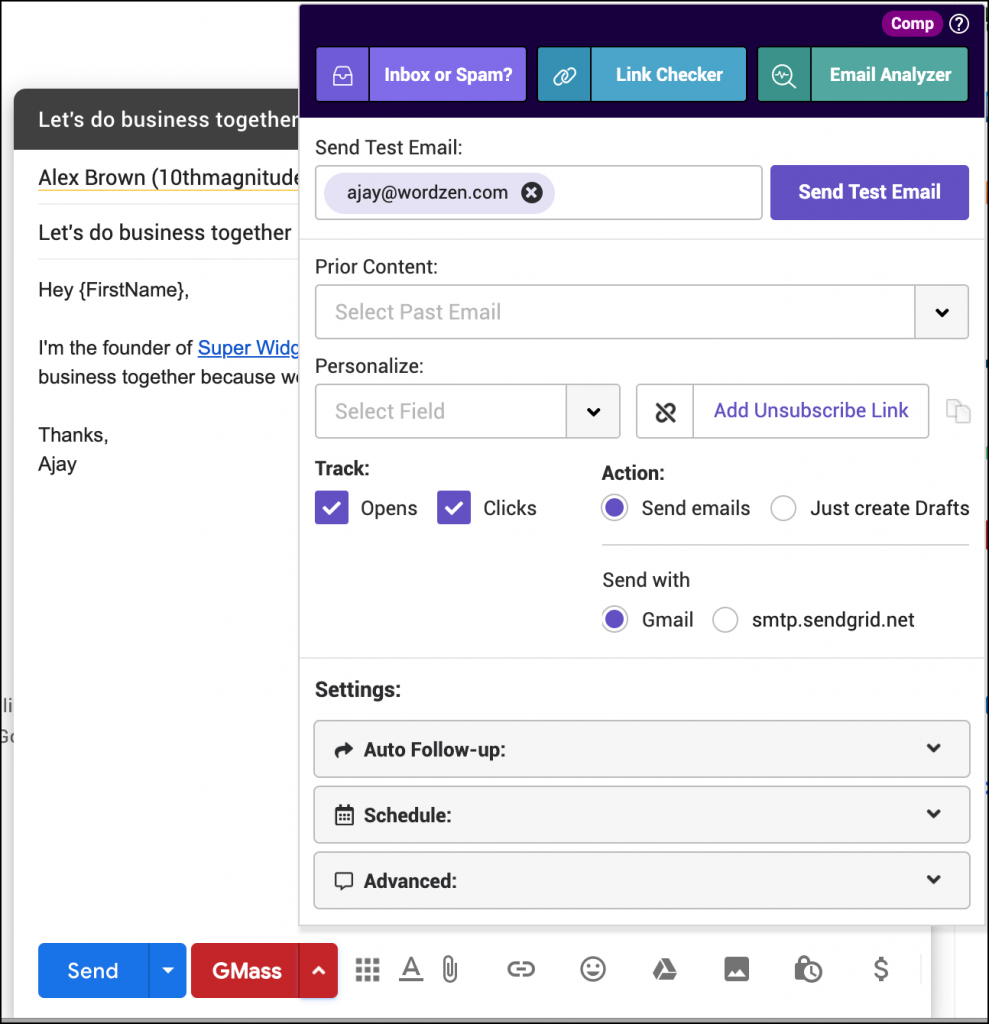
Task: Expand the Auto Follow-up settings section
Action: point(641,749)
